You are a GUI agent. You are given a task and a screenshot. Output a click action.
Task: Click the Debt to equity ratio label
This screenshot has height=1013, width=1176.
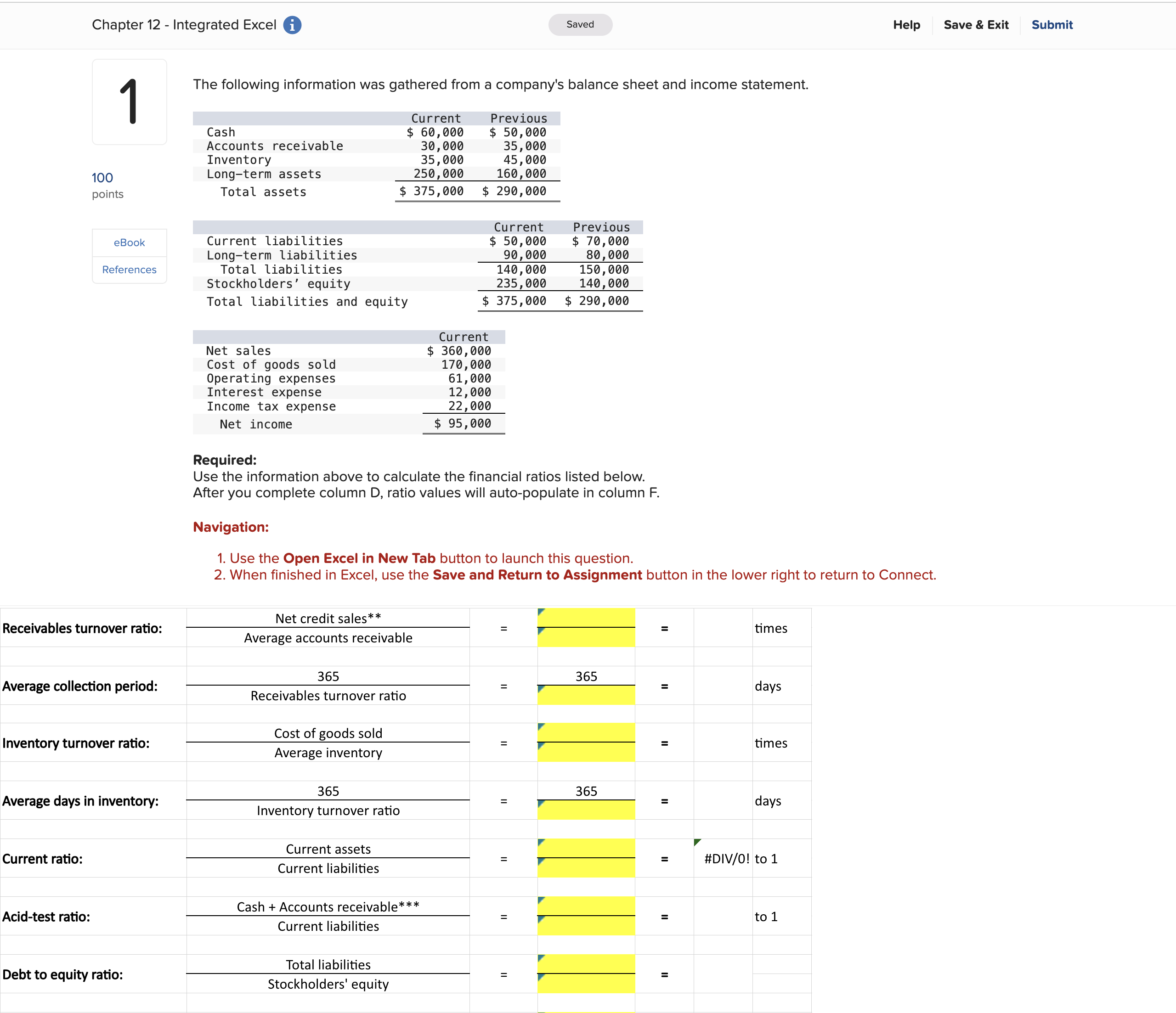(x=62, y=974)
